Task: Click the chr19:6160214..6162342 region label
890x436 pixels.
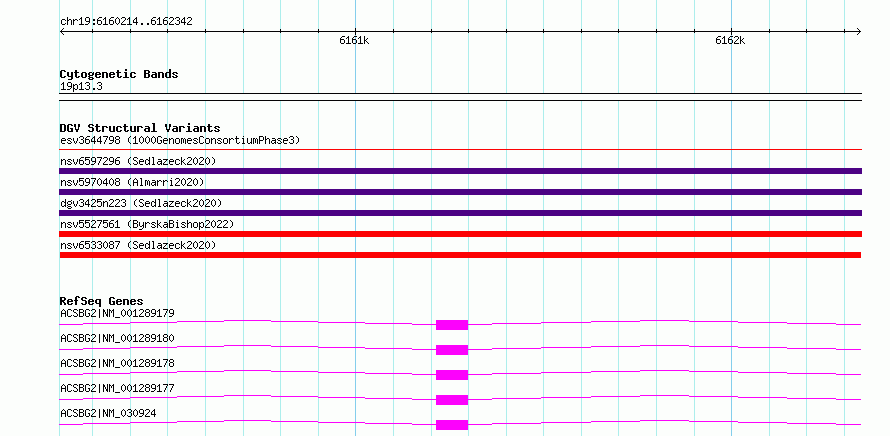Action: point(126,22)
